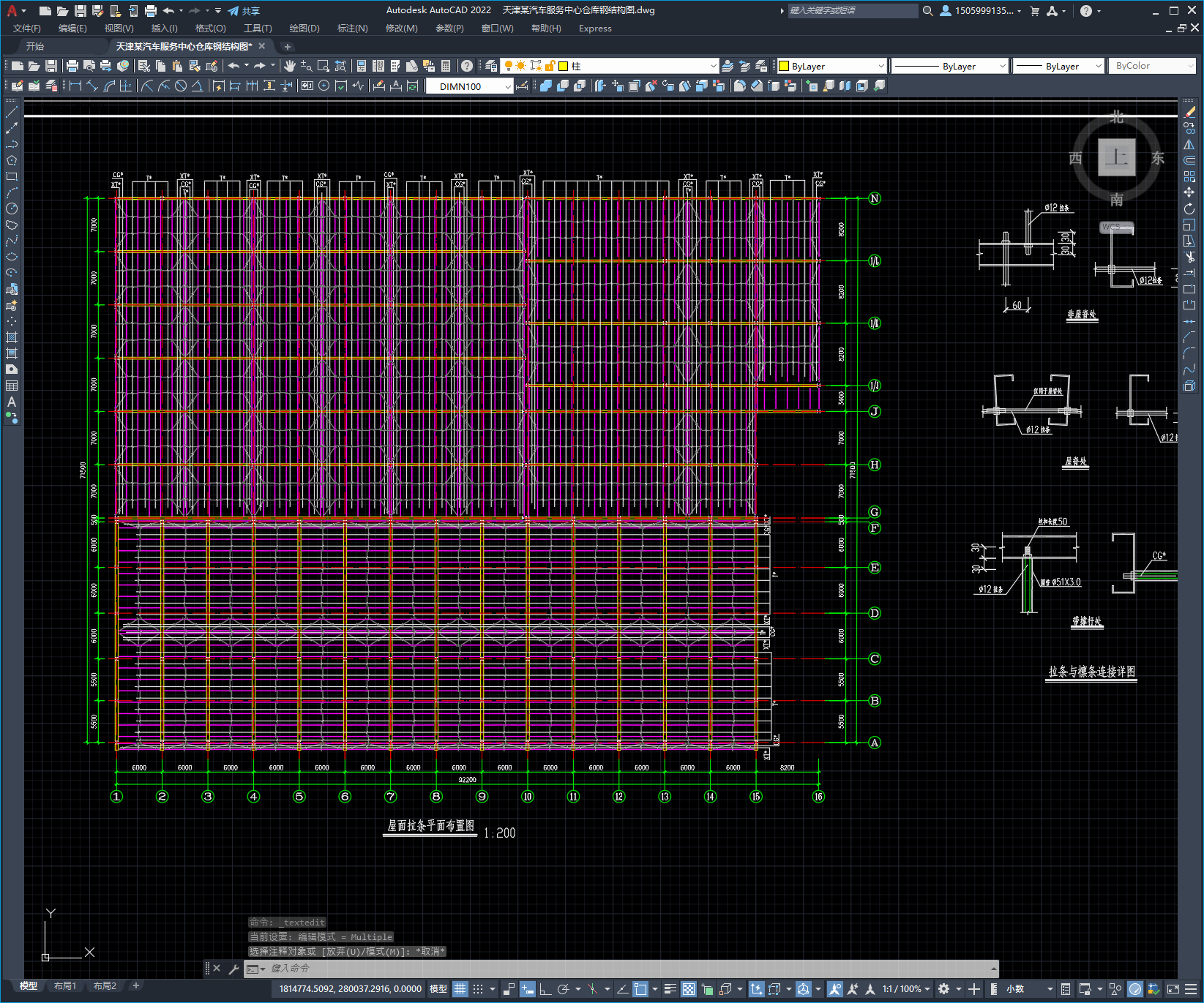1204x1003 pixels.
Task: Click the 模型 model tab
Action: pos(29,986)
